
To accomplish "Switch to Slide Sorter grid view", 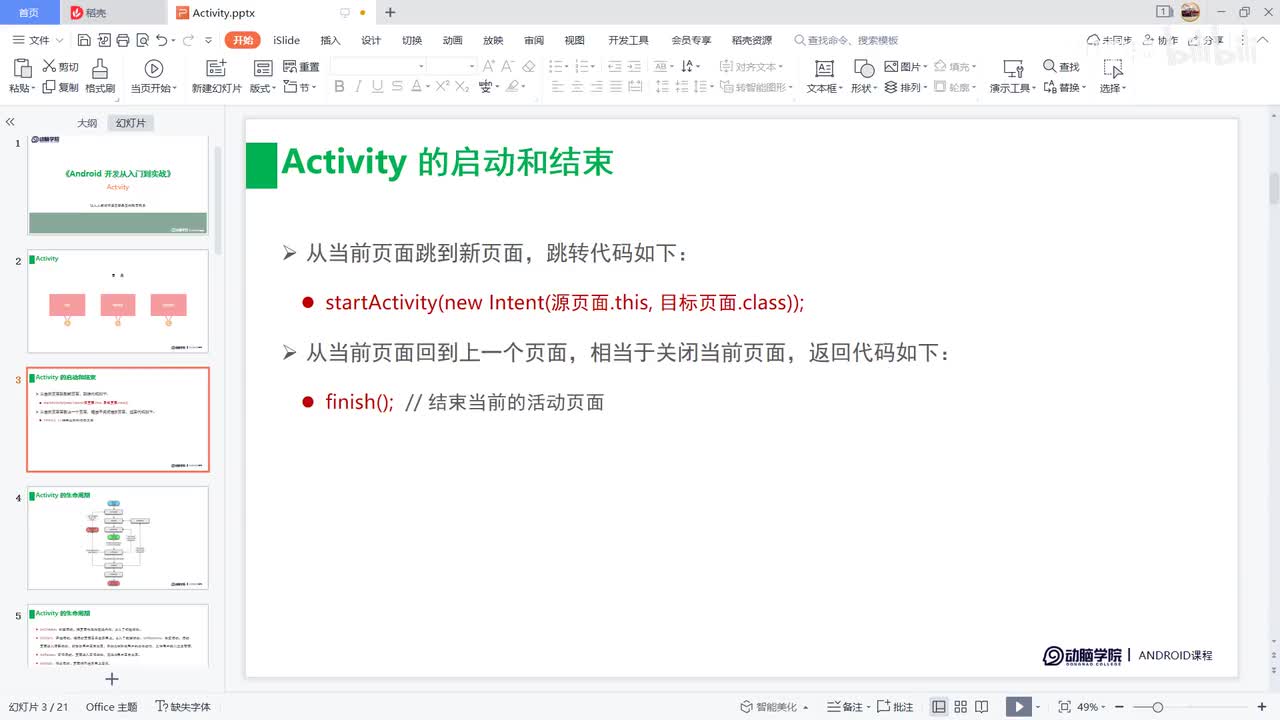I will click(960, 707).
